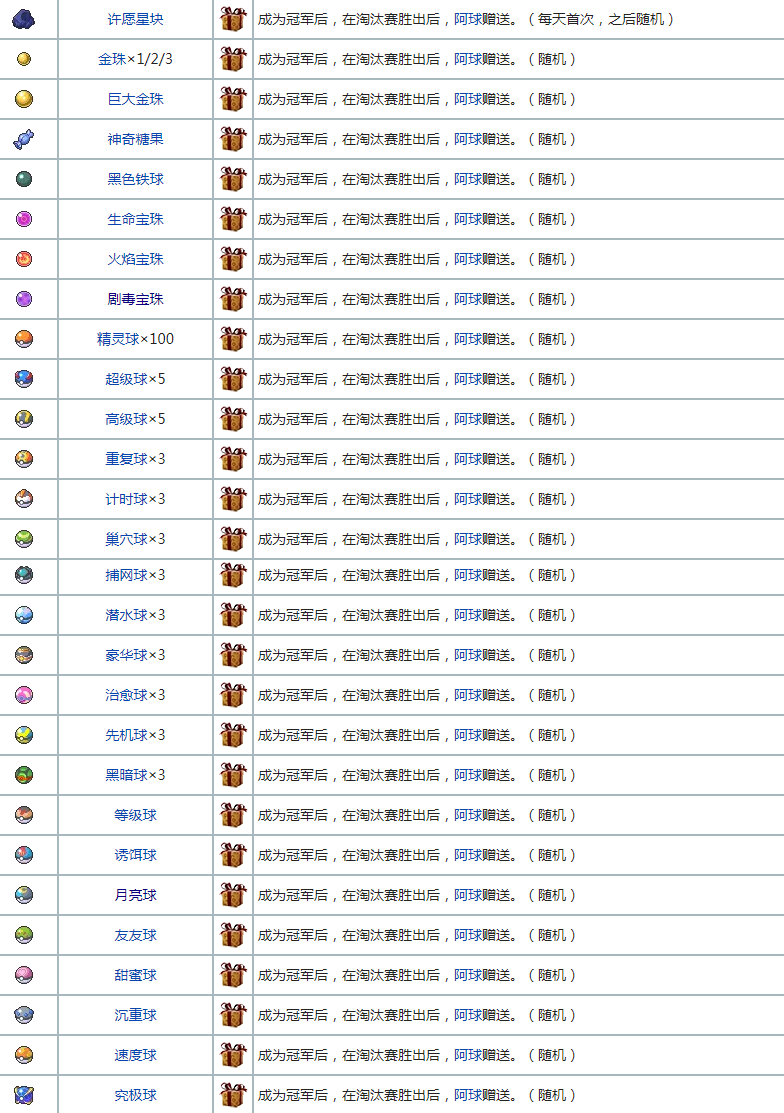Viewport: 784px width, 1113px height.
Task: Open the 甜蜜球 link
Action: (x=136, y=975)
